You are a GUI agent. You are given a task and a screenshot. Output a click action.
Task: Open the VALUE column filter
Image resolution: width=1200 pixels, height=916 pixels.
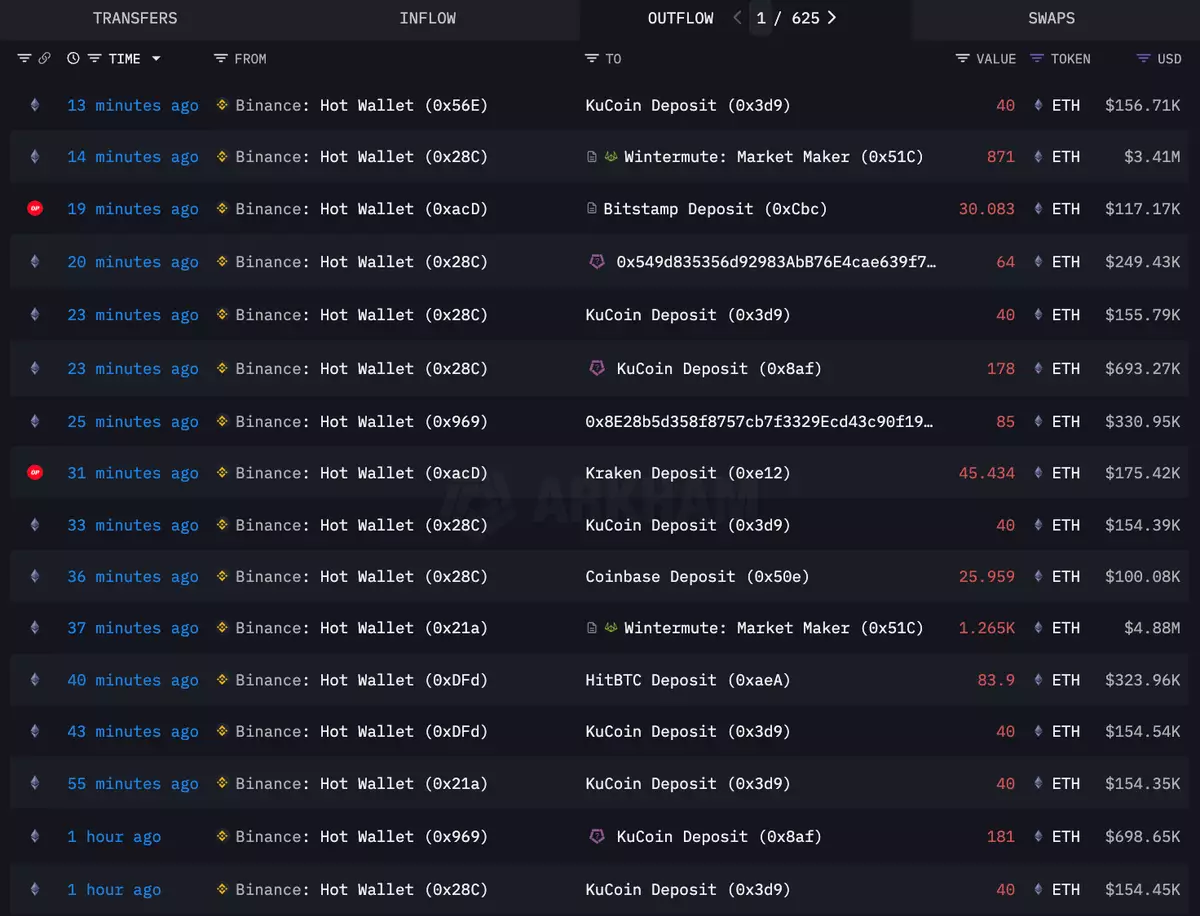pos(963,59)
